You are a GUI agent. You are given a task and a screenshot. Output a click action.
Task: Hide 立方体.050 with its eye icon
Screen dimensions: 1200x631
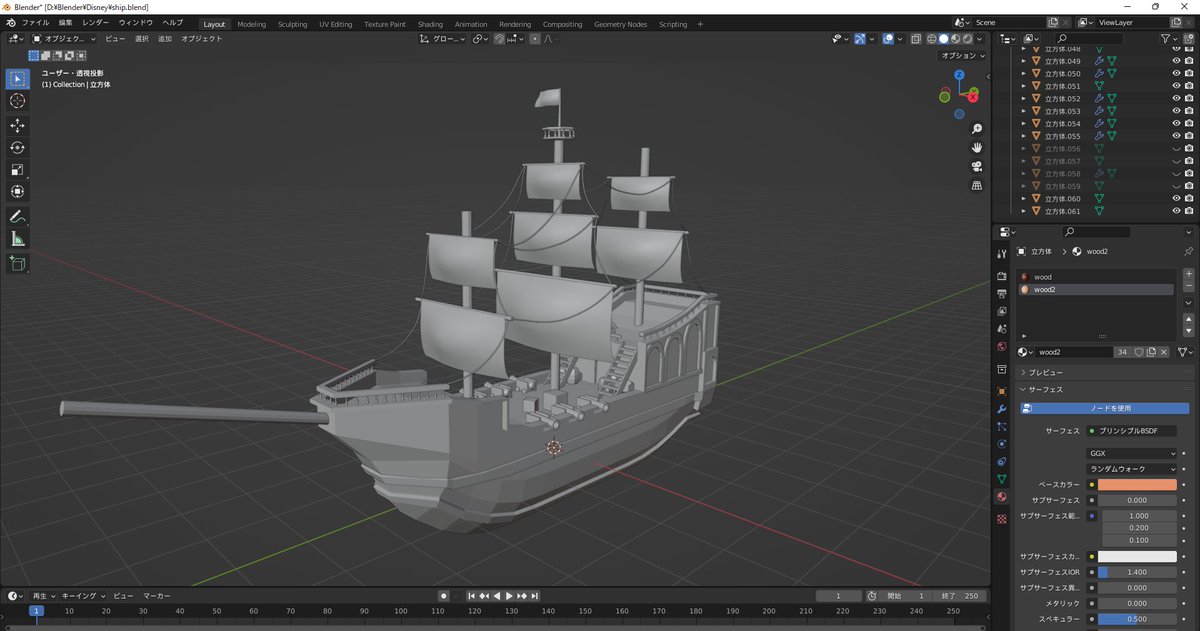point(1176,73)
